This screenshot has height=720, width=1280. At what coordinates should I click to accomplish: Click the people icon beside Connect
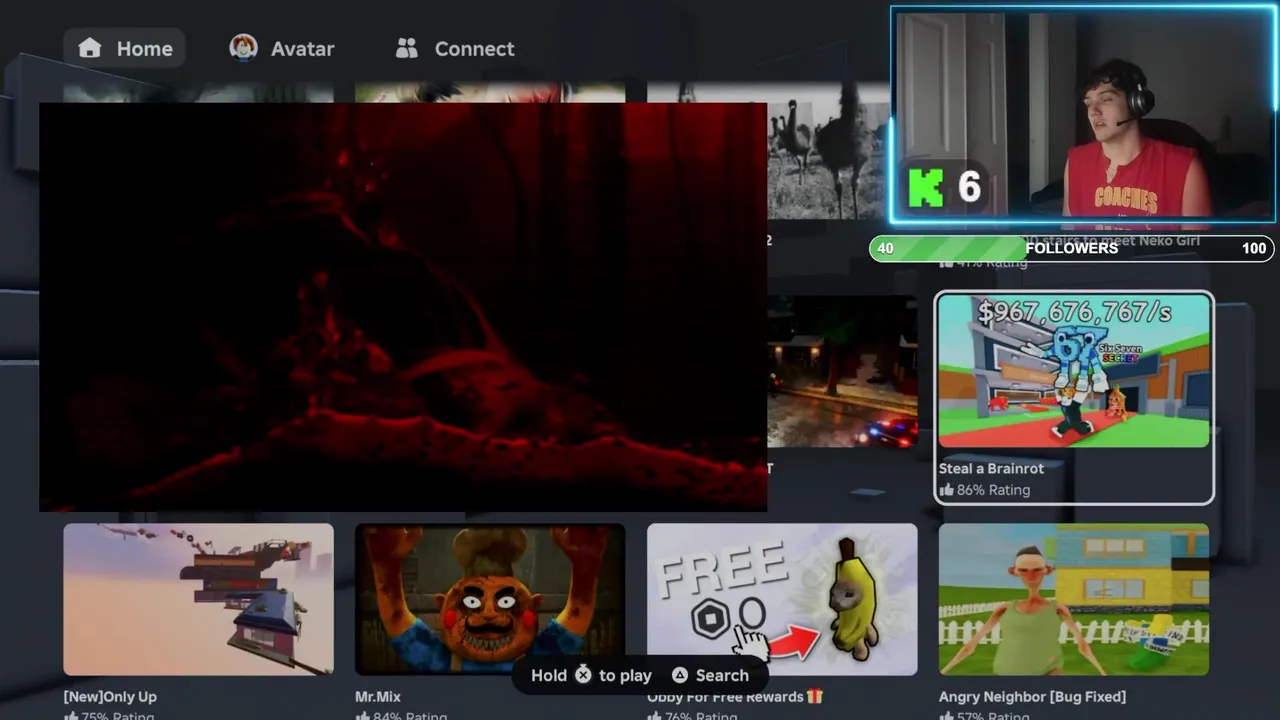pyautogui.click(x=406, y=48)
